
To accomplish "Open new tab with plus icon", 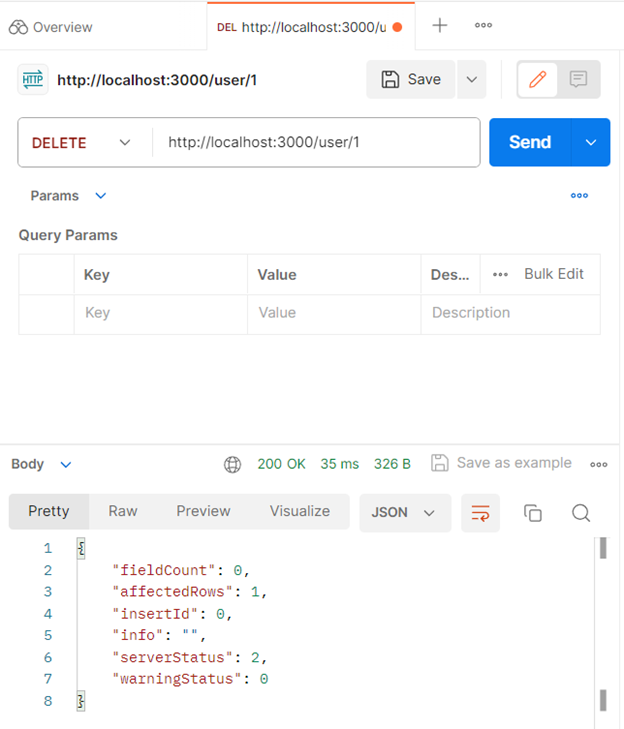I will [x=439, y=25].
